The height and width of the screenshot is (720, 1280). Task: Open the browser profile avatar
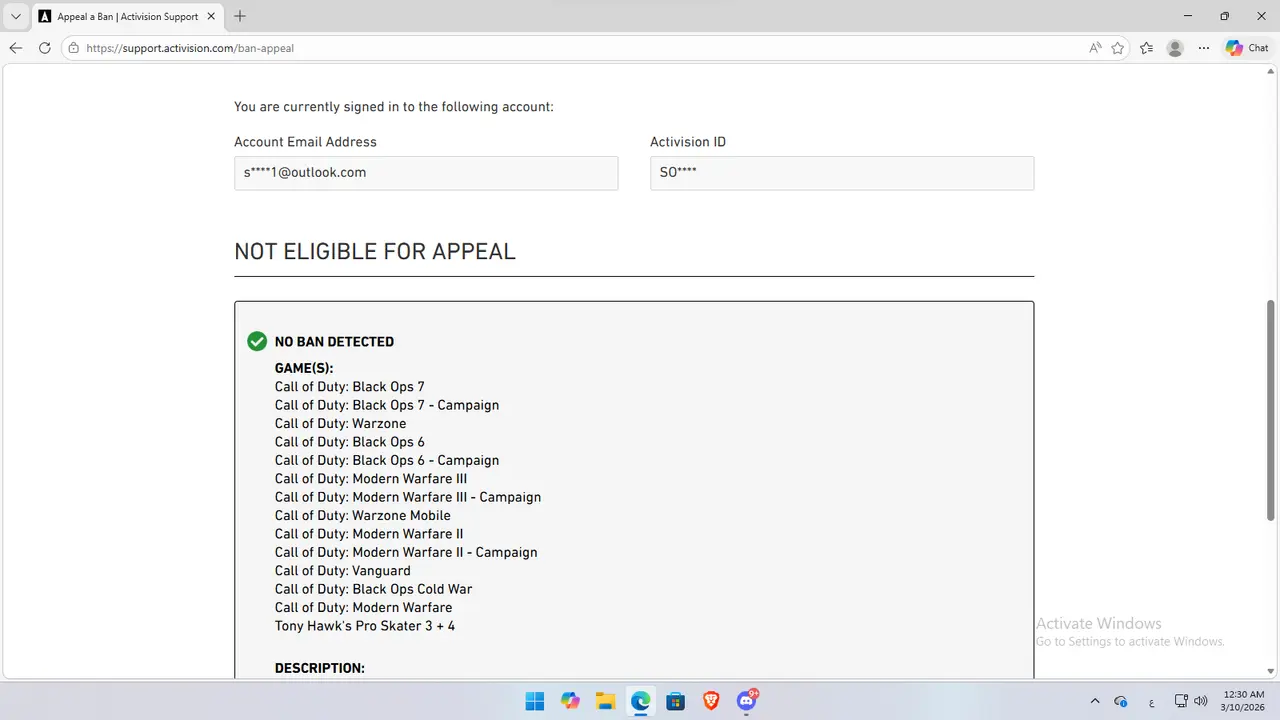[1175, 48]
